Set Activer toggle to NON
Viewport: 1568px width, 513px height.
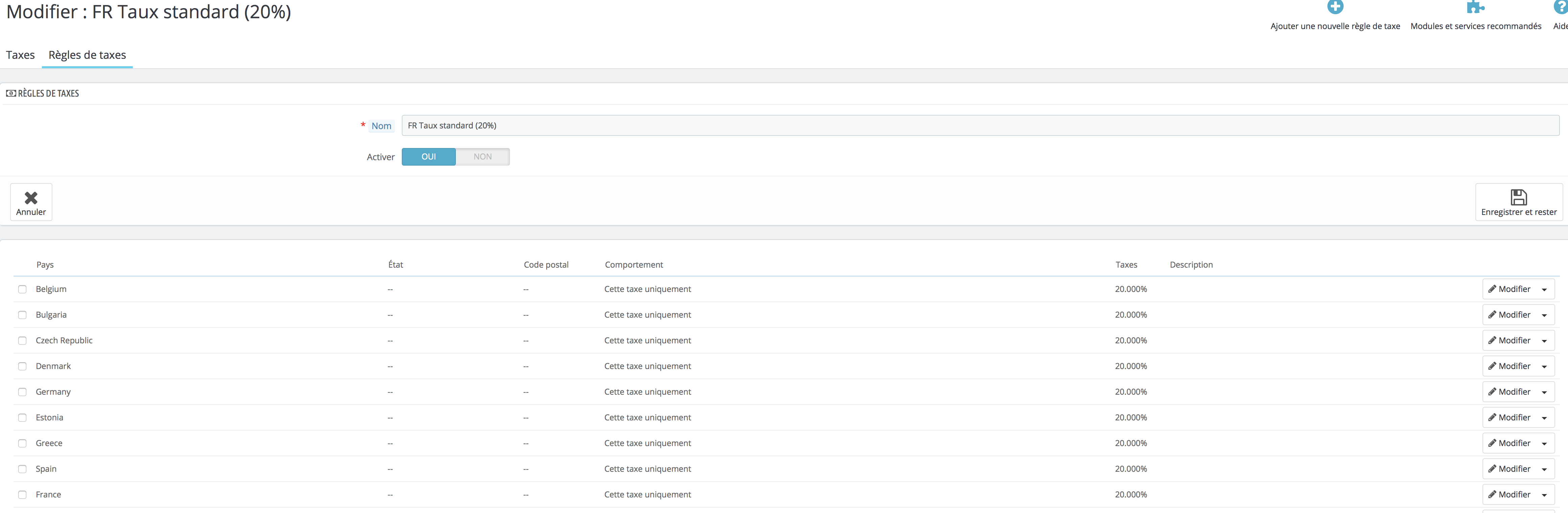[x=482, y=157]
